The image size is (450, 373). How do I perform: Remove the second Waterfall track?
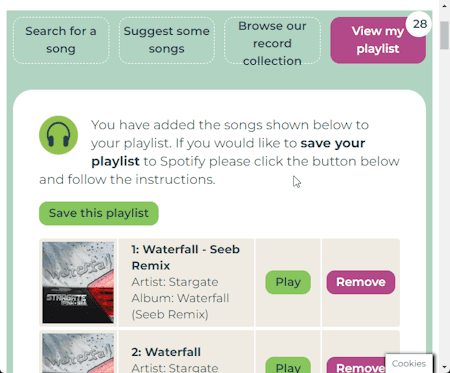coord(356,365)
